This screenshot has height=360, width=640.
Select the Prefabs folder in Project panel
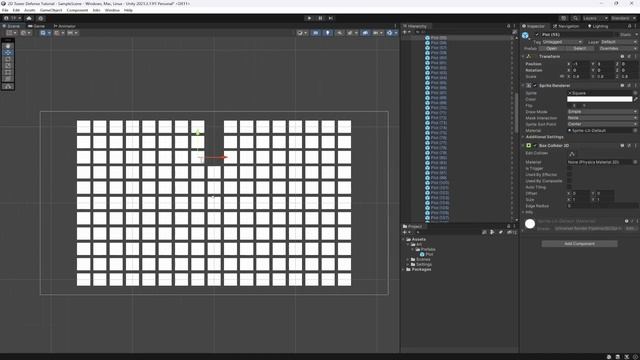[x=425, y=249]
